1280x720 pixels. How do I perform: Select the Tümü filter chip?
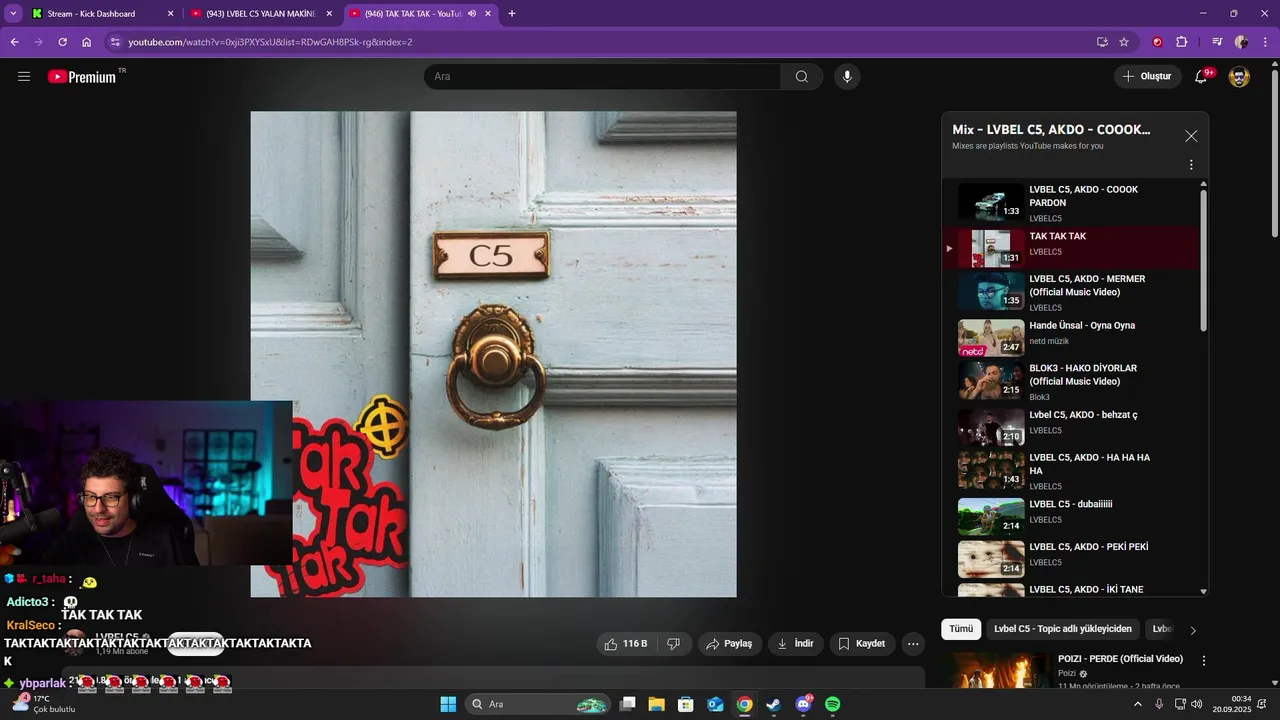pos(960,629)
